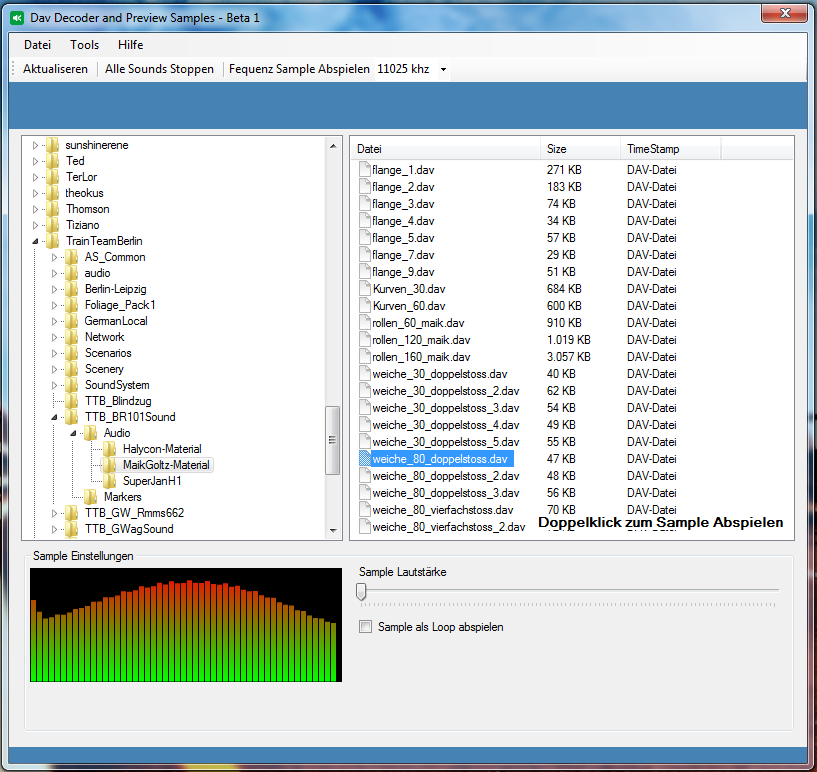Click the Size column header

pyautogui.click(x=579, y=149)
